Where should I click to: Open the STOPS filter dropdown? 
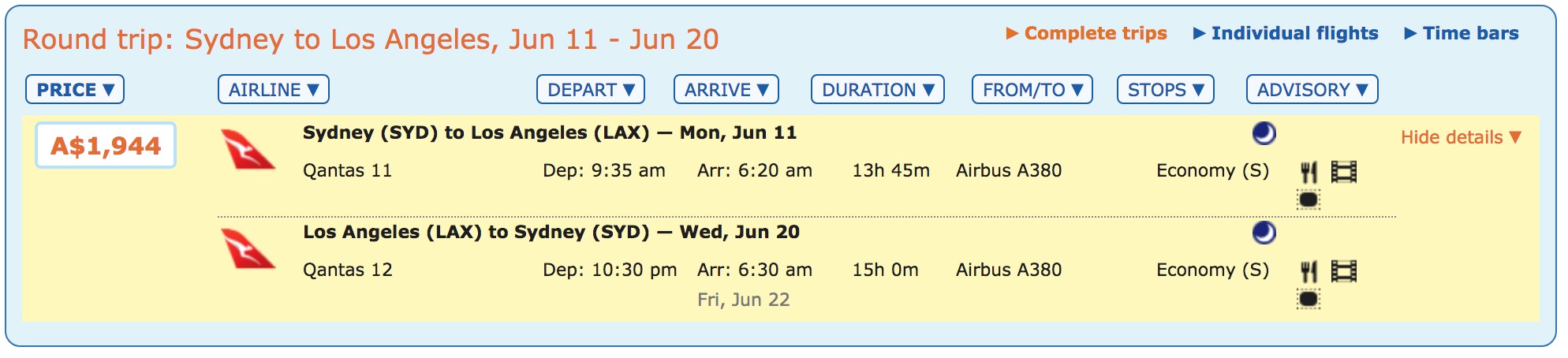coord(1166,90)
